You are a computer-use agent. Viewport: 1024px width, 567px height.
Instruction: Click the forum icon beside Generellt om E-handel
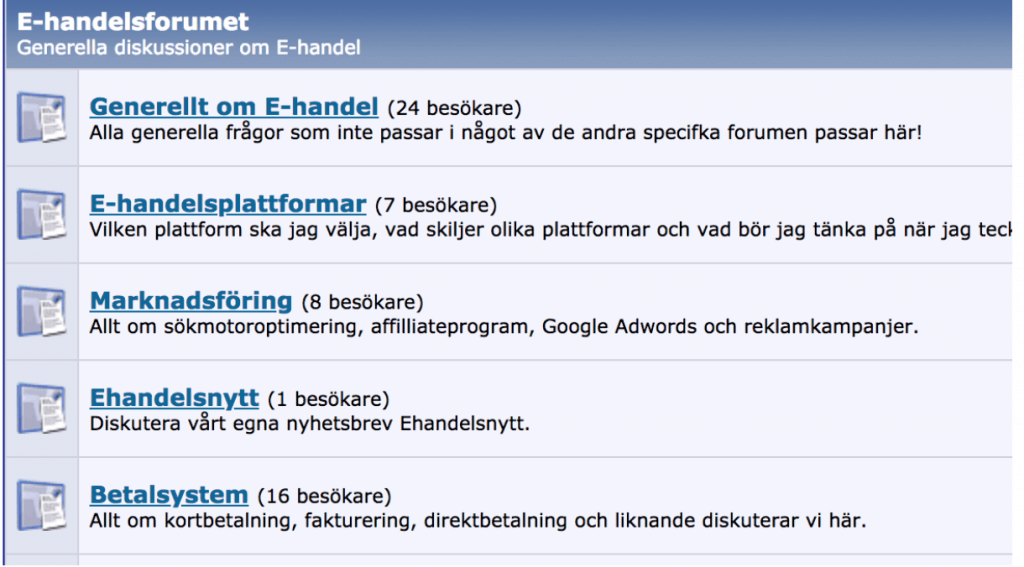pyautogui.click(x=42, y=118)
